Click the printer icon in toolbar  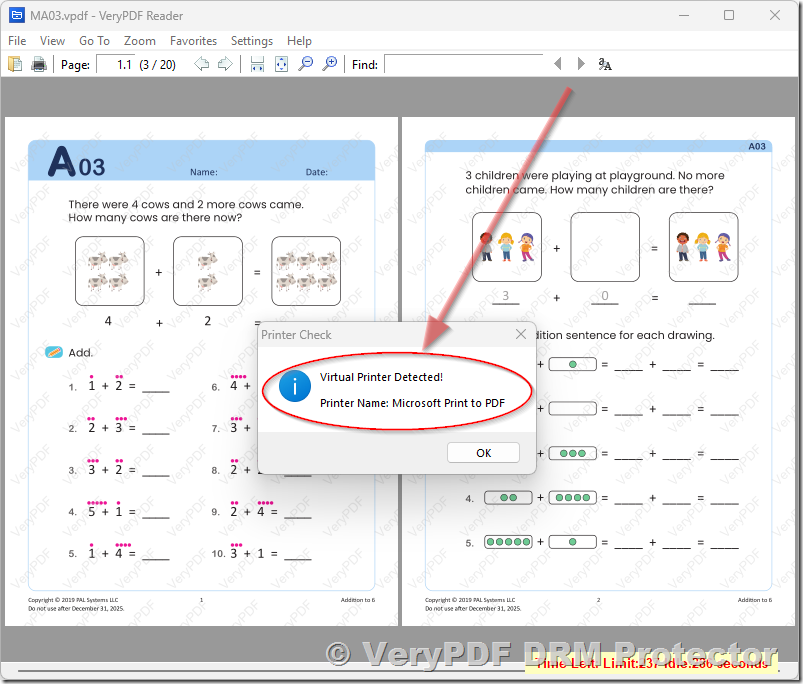click(x=39, y=64)
